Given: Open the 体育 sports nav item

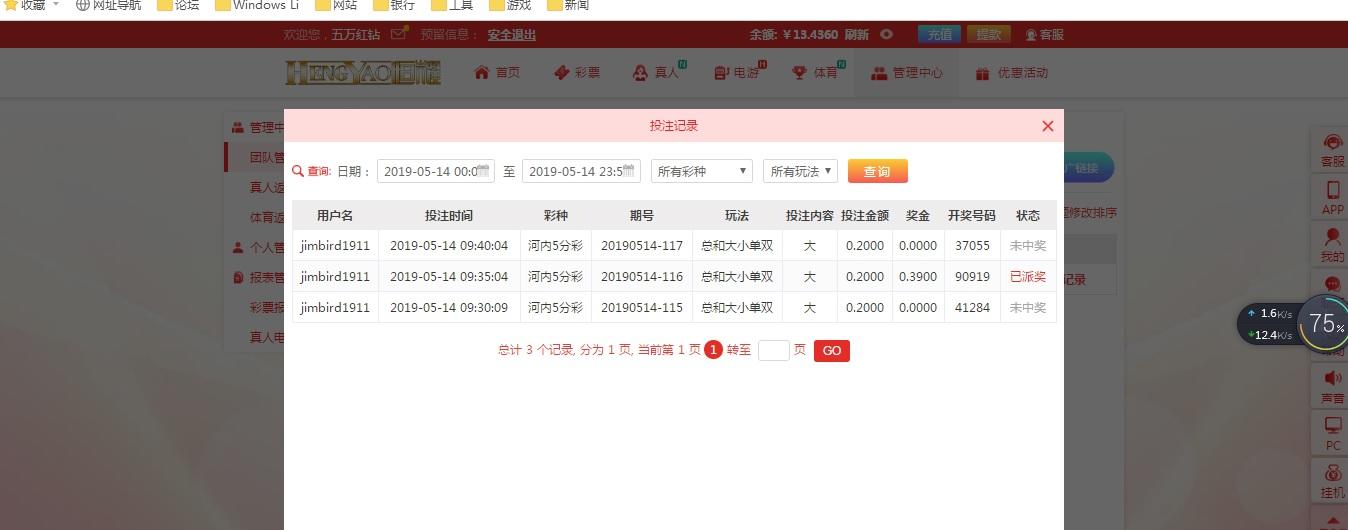Looking at the screenshot, I should [817, 73].
